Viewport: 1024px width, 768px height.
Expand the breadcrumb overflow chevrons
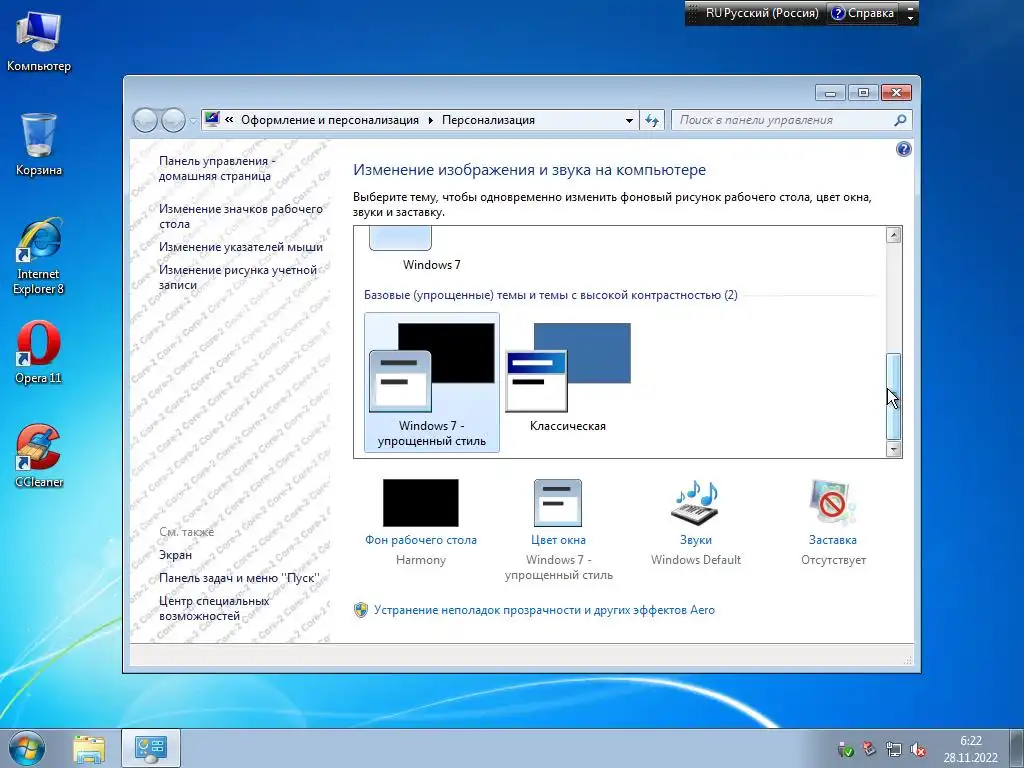click(x=229, y=120)
